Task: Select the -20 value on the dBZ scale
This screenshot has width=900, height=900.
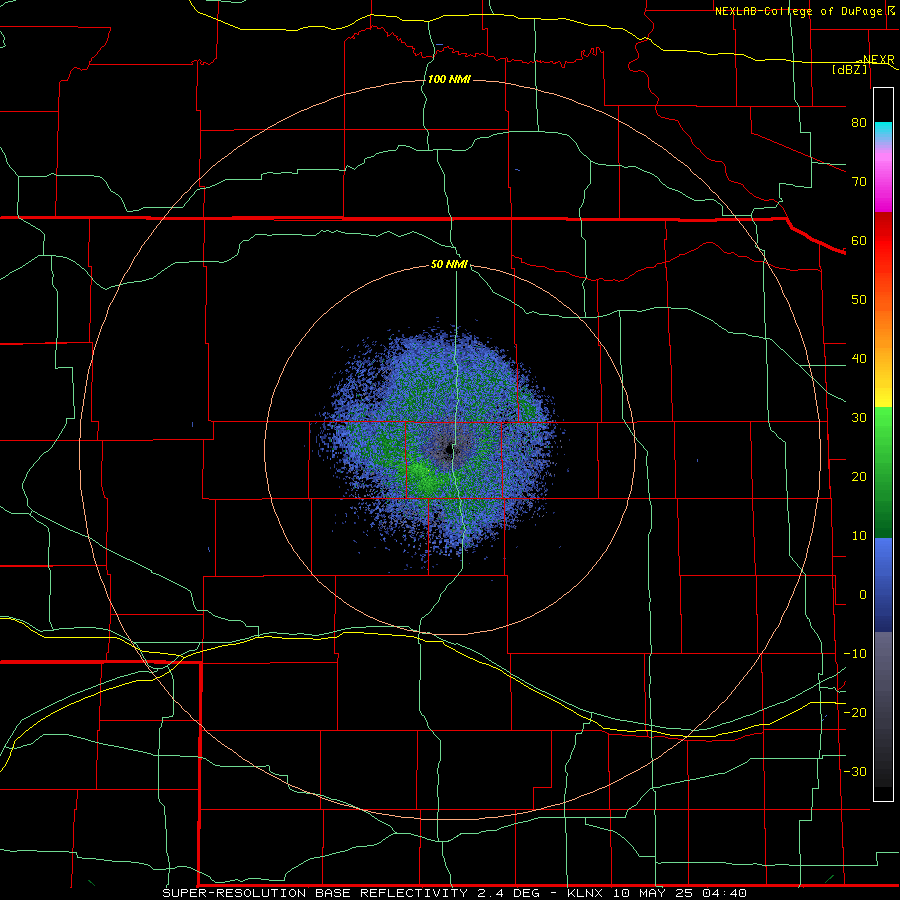Action: pyautogui.click(x=855, y=712)
